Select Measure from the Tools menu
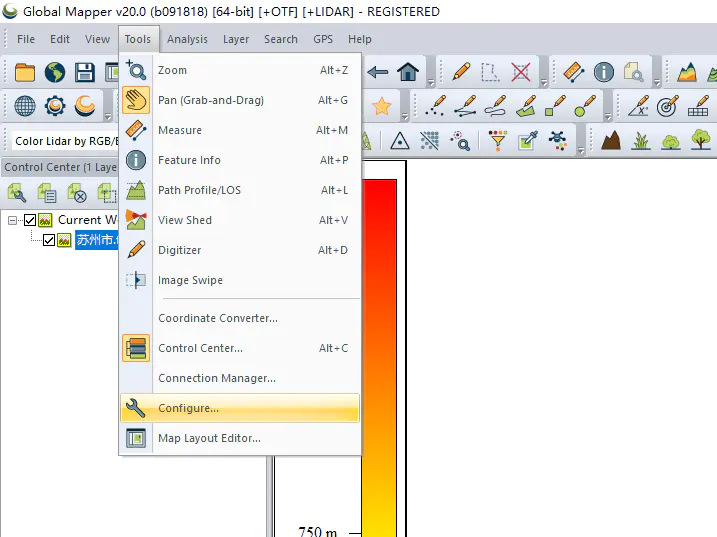This screenshot has width=717, height=537. 240,130
